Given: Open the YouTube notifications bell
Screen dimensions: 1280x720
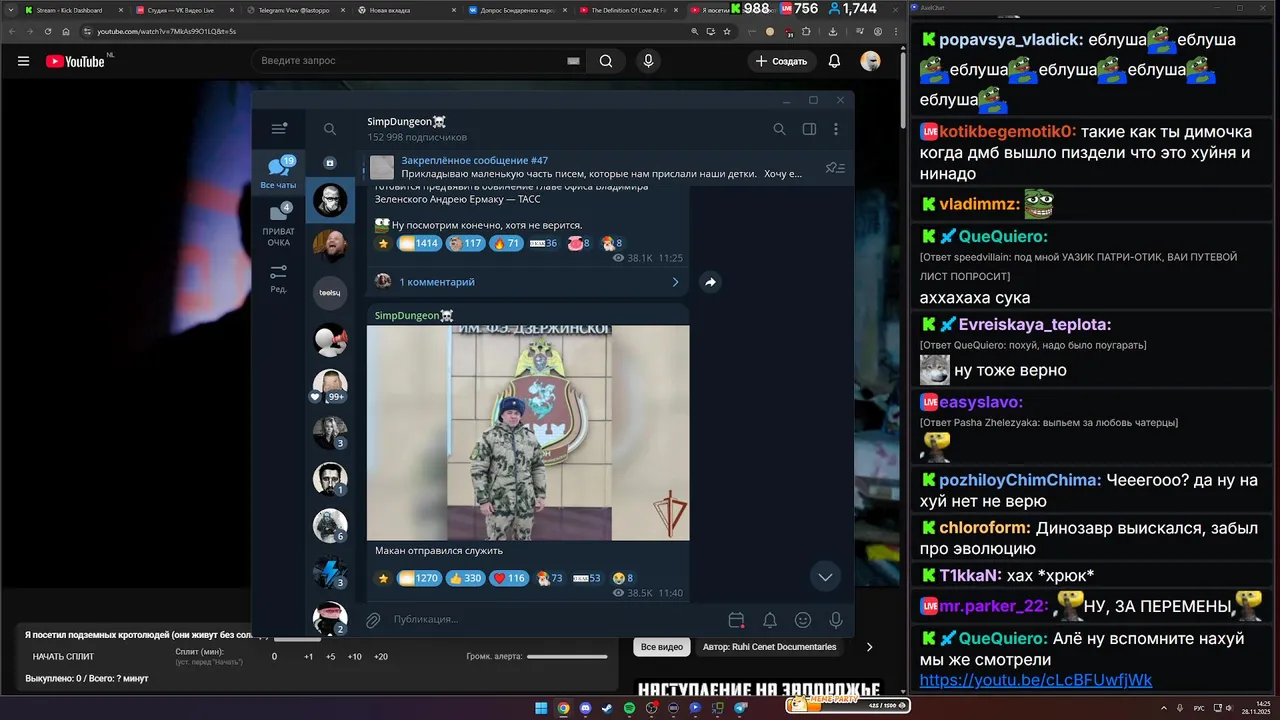Looking at the screenshot, I should coord(834,61).
